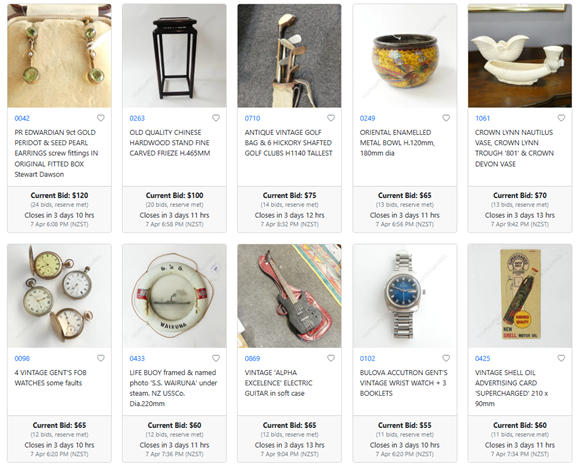This screenshot has width=581, height=471.
Task: View the golf clubs bag photo
Action: click(289, 56)
